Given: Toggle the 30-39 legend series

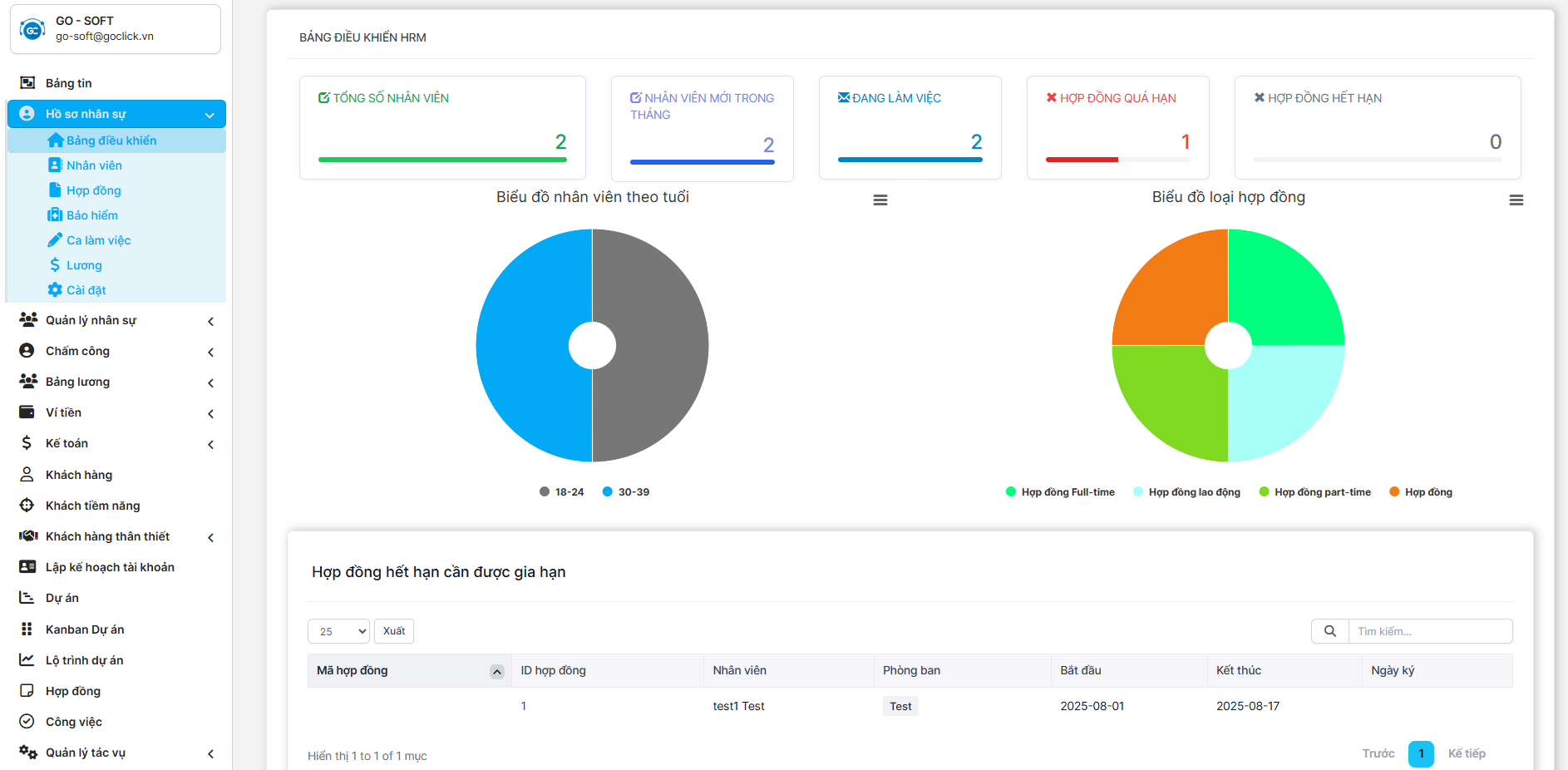Looking at the screenshot, I should tap(626, 492).
